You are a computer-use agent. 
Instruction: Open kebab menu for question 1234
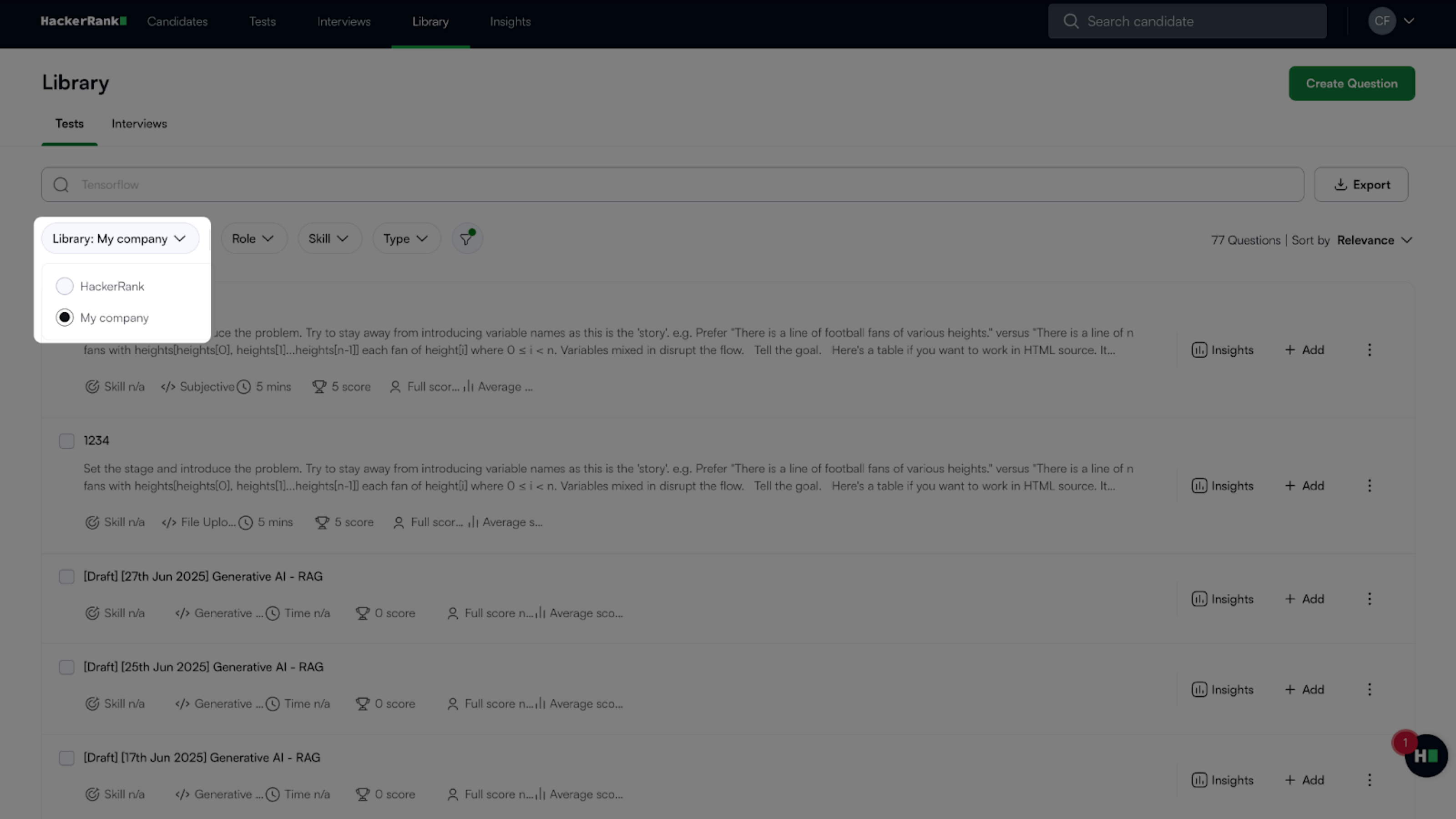click(x=1369, y=485)
